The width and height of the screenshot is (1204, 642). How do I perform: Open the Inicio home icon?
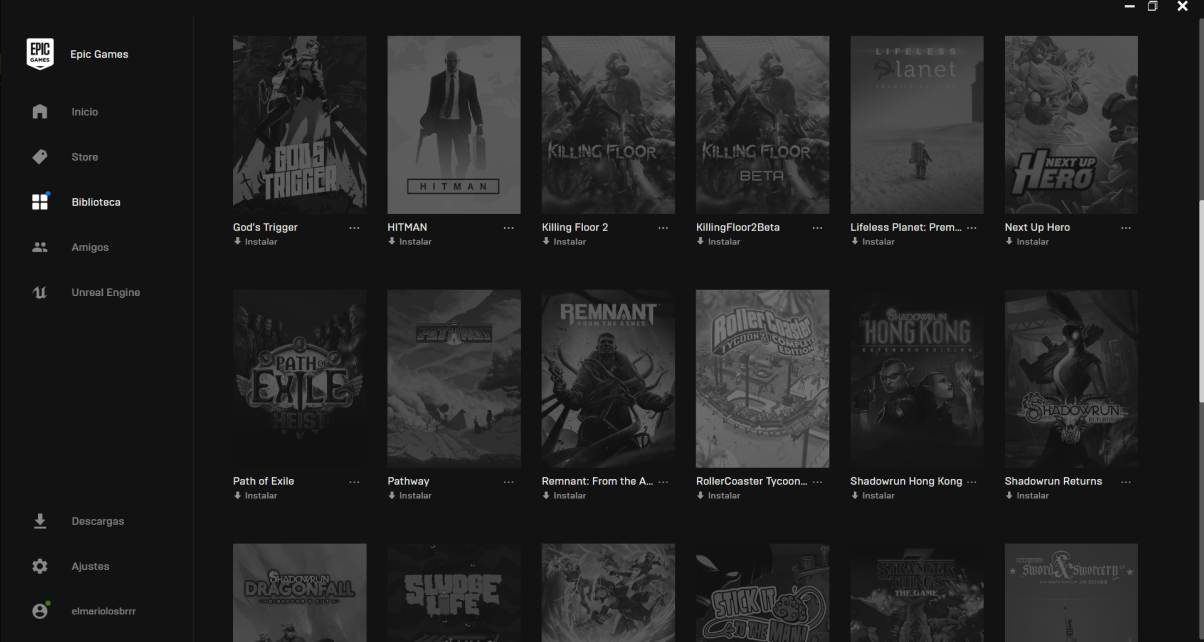click(x=40, y=112)
